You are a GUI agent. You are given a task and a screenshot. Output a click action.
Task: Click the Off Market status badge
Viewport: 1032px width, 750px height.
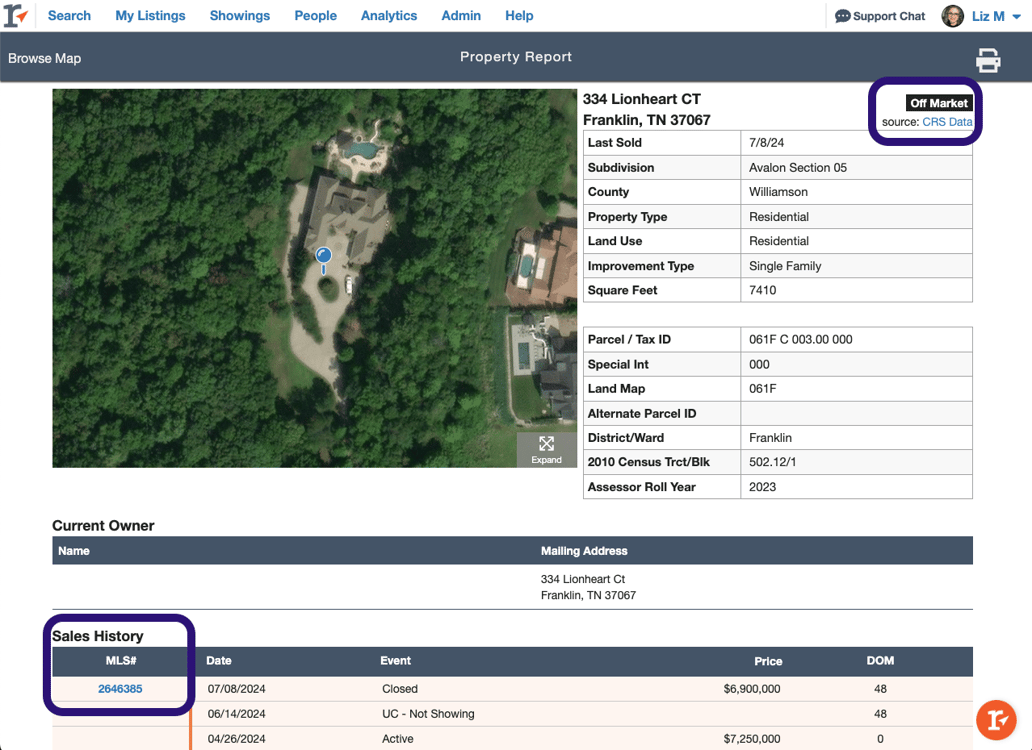939,103
